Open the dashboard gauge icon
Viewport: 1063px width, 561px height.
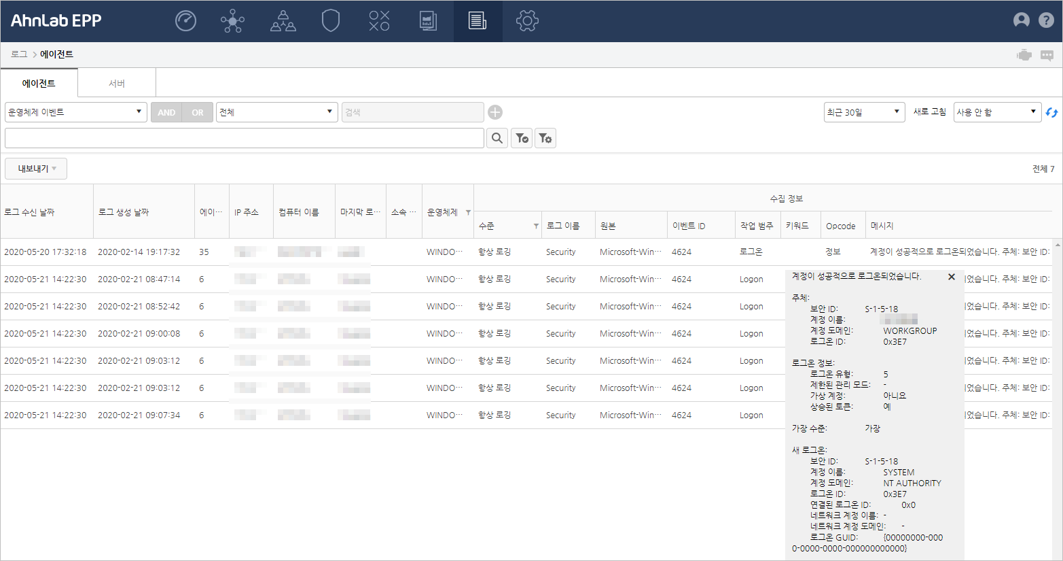pos(186,21)
